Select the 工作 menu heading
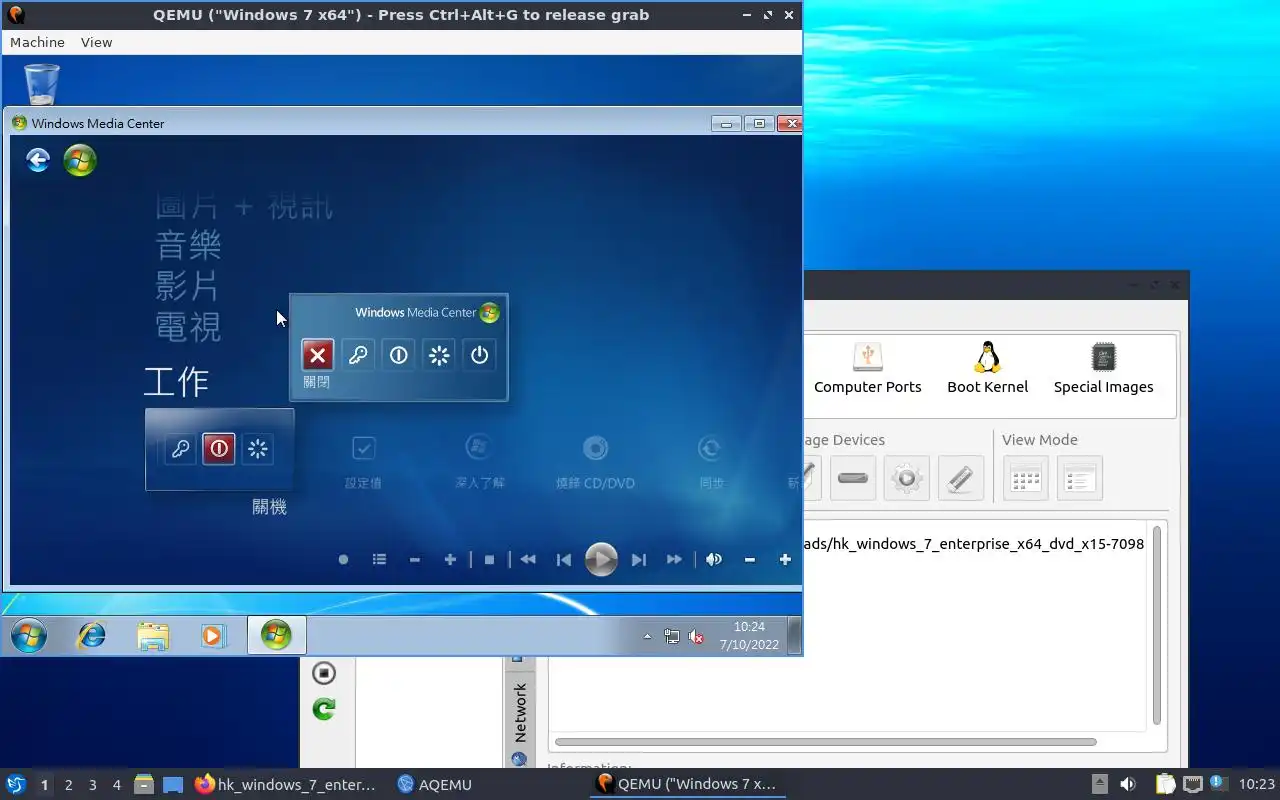1280x800 pixels. pos(176,381)
